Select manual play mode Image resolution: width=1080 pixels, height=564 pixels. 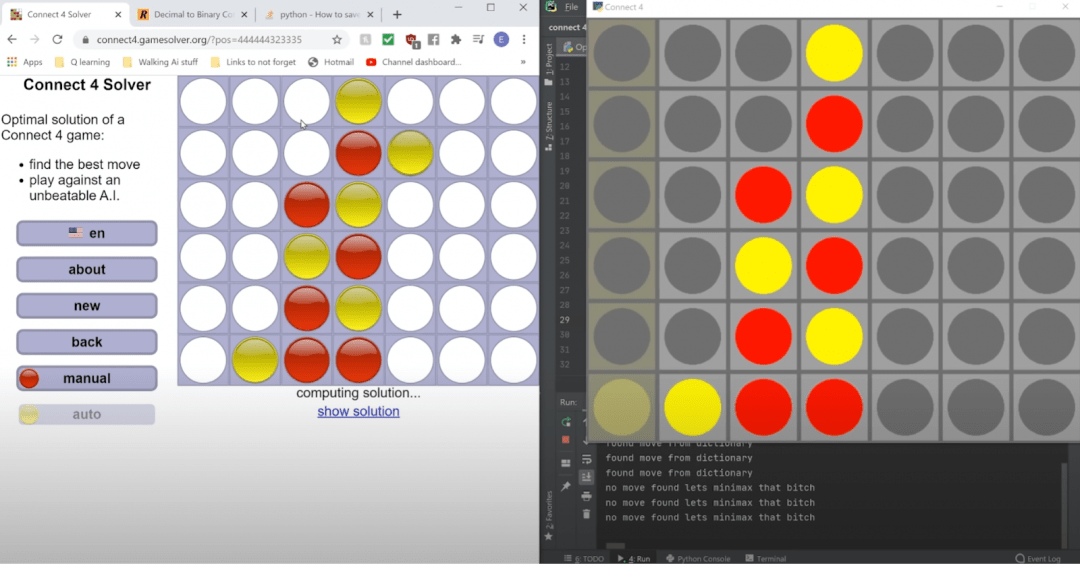click(87, 378)
